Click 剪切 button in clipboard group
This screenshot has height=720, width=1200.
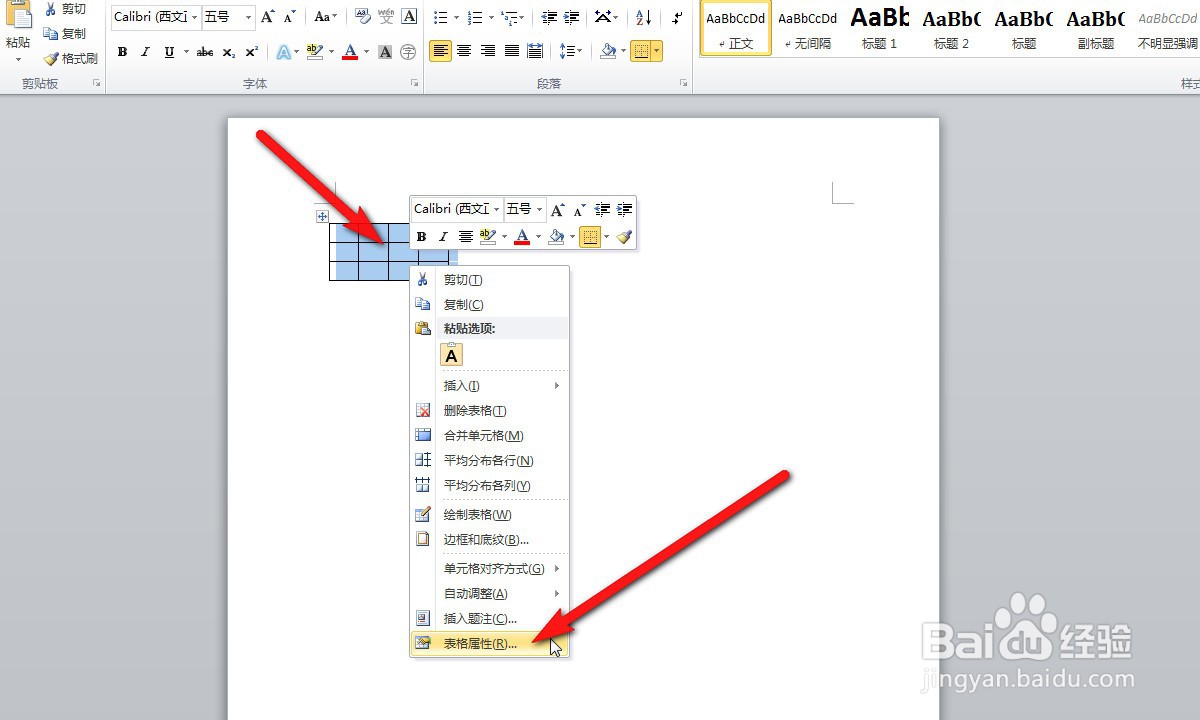click(x=66, y=9)
